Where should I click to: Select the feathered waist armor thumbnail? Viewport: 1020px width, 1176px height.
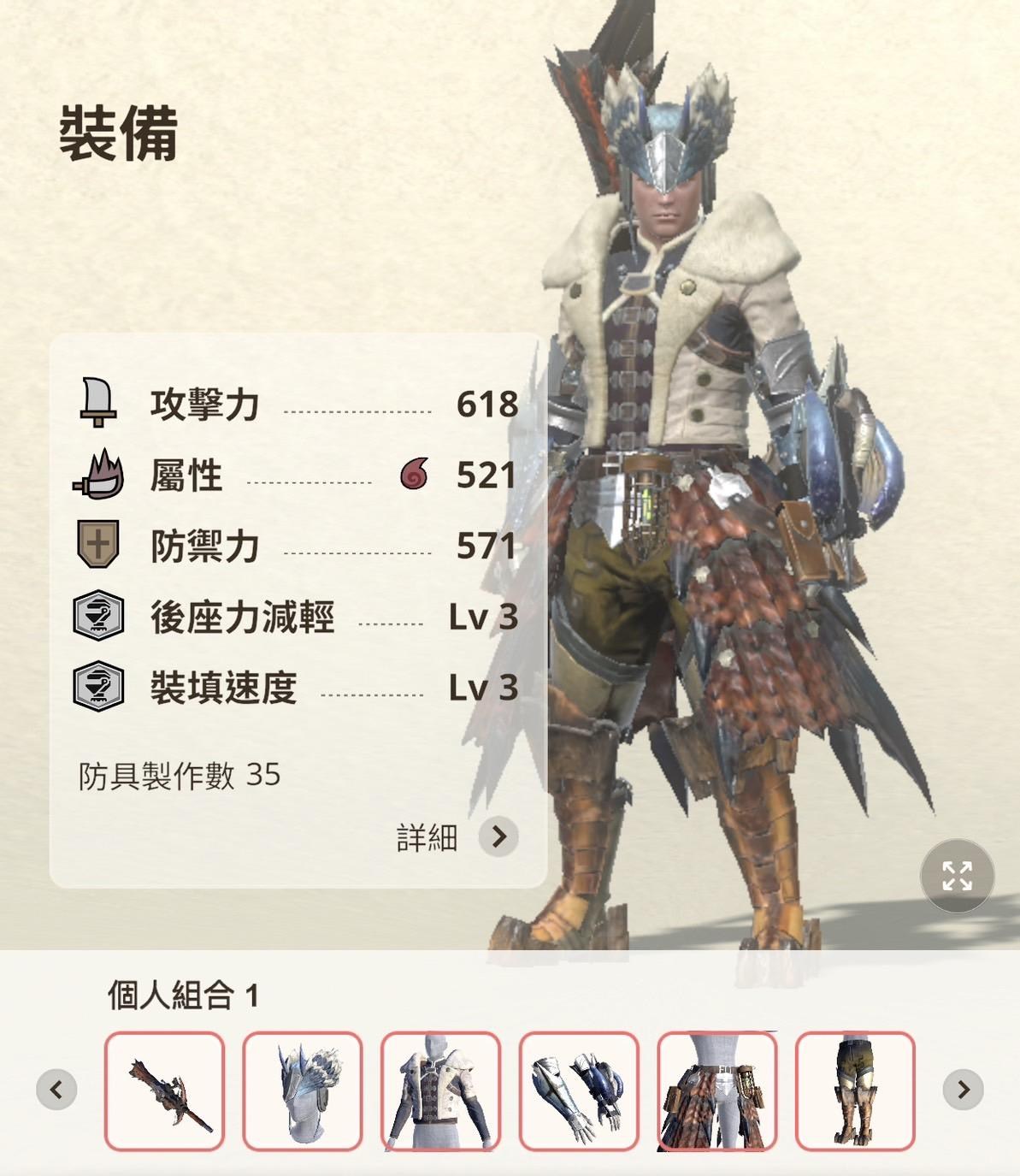717,1090
